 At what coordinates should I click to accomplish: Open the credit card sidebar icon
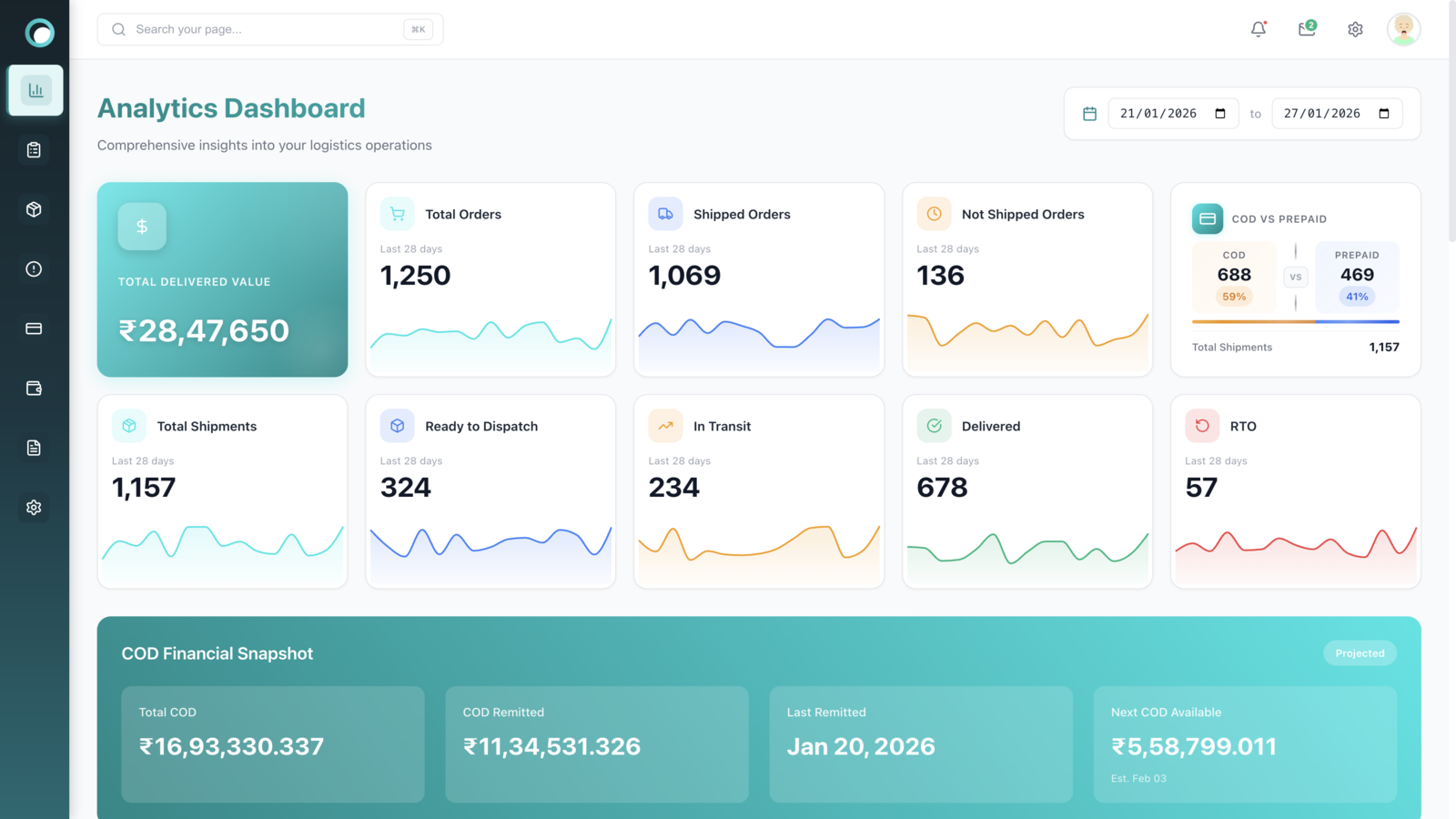pyautogui.click(x=34, y=329)
